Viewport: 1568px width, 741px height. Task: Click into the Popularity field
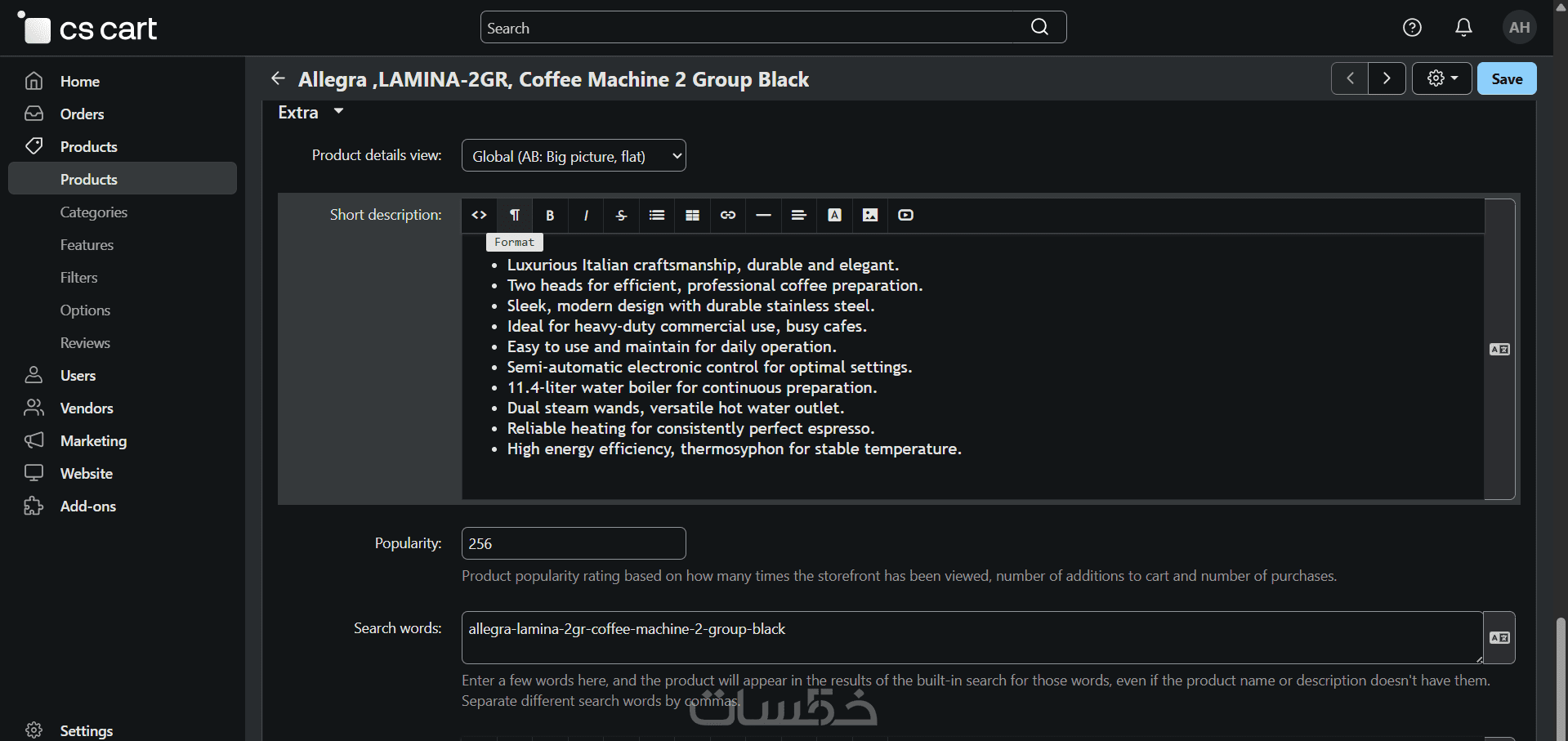(x=574, y=543)
